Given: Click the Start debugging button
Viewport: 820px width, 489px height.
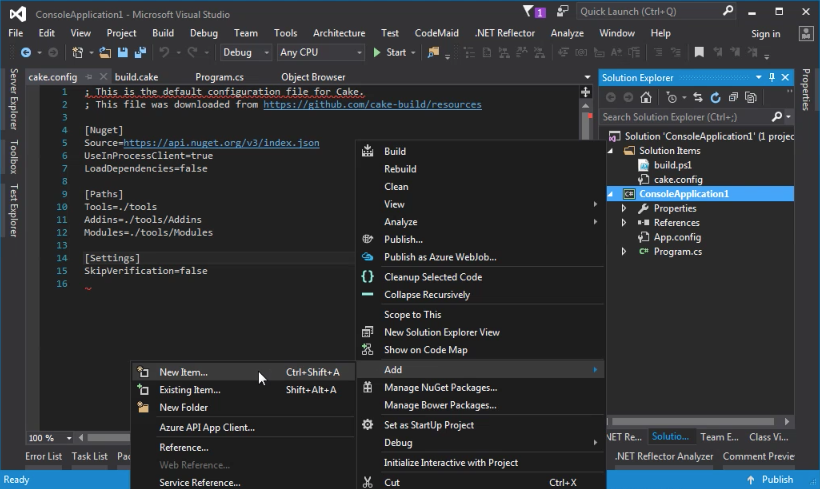Looking at the screenshot, I should (x=390, y=52).
